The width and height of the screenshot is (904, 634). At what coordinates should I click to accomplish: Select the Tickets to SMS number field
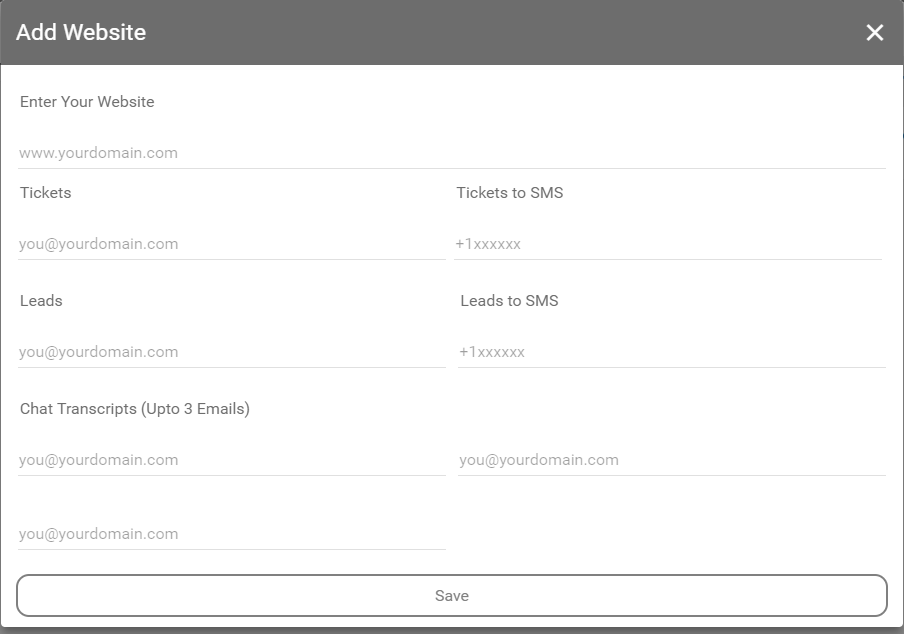tap(668, 244)
